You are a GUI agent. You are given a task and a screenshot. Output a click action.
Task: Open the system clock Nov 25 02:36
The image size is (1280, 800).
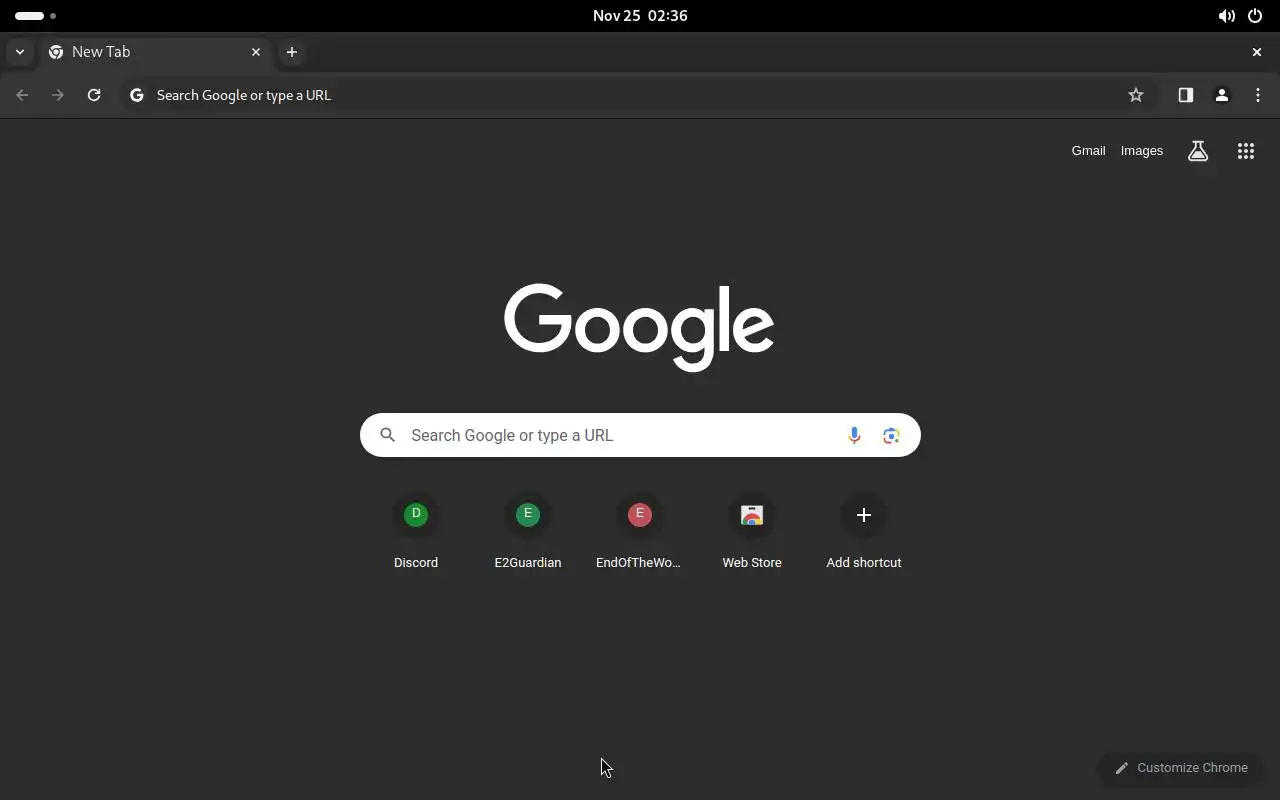(x=640, y=16)
